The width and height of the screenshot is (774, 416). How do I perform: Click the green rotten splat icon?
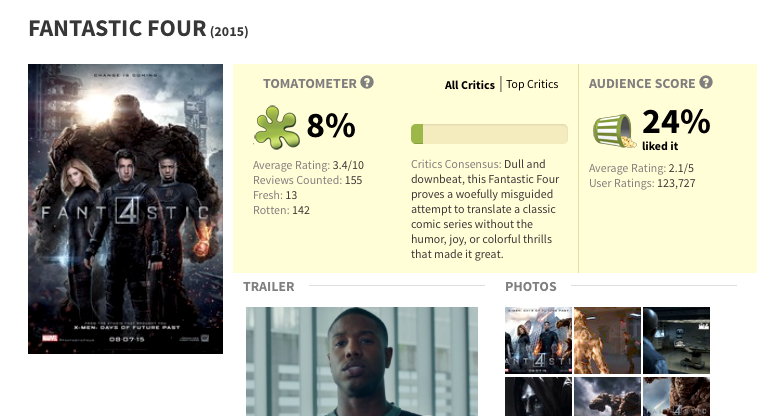point(276,127)
